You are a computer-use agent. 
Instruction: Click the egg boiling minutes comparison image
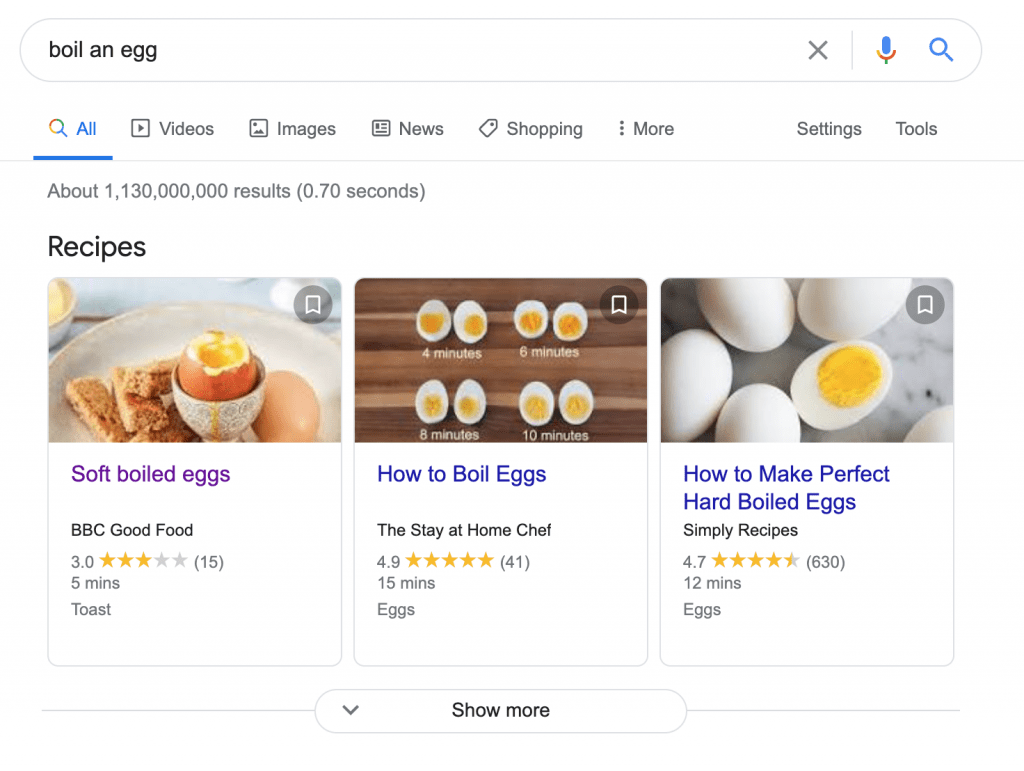click(501, 360)
